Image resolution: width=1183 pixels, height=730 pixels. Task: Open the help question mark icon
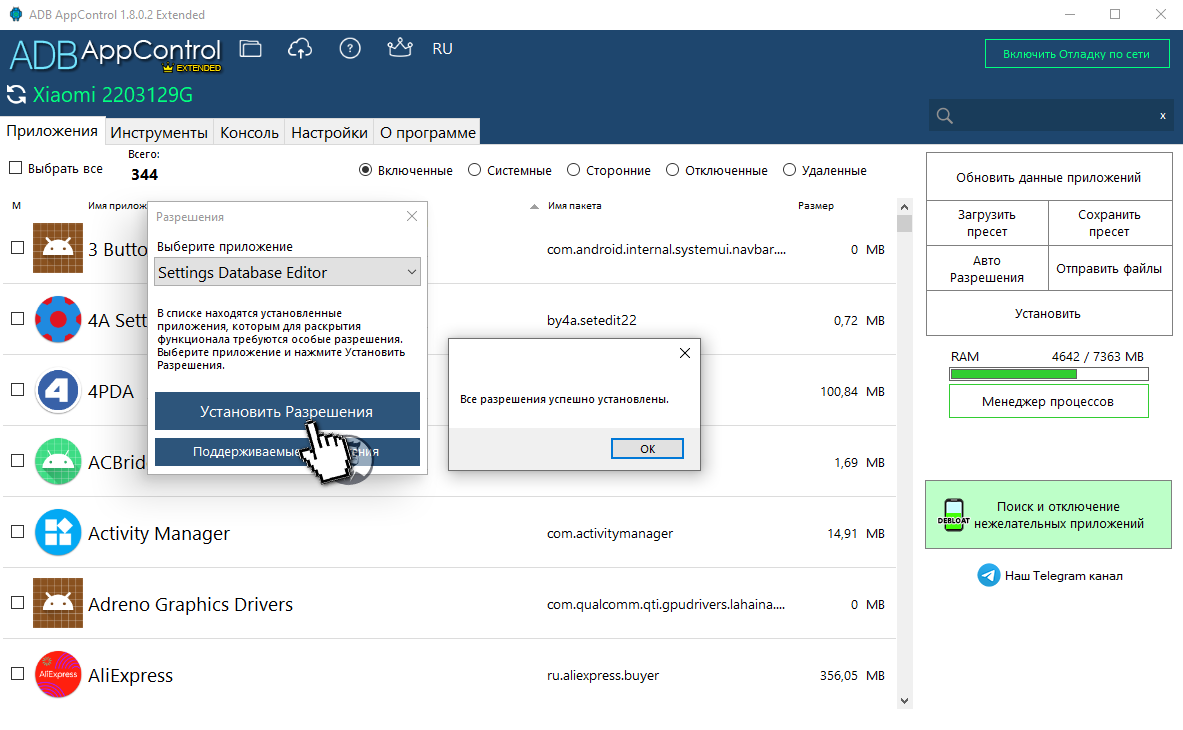click(x=350, y=49)
